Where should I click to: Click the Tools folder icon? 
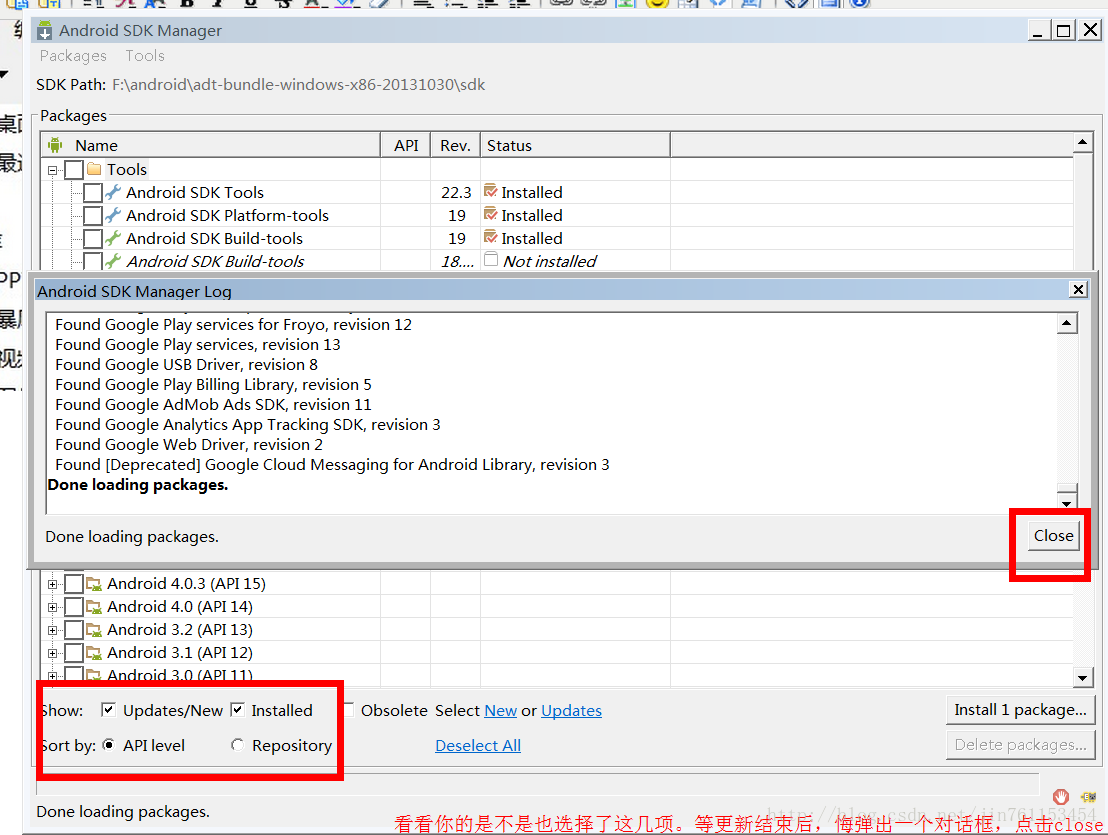click(94, 170)
